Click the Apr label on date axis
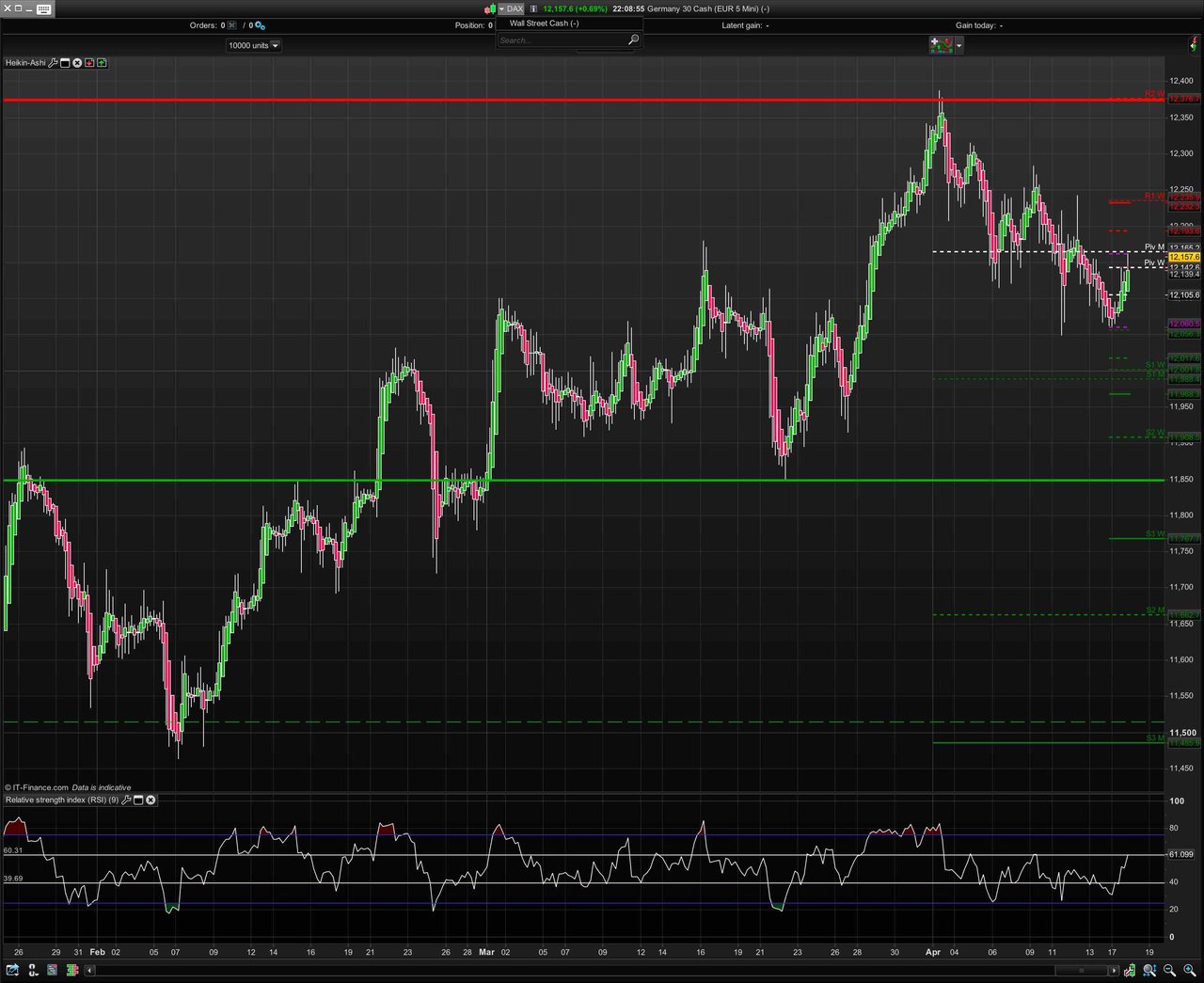This screenshot has width=1204, height=983. coord(933,952)
